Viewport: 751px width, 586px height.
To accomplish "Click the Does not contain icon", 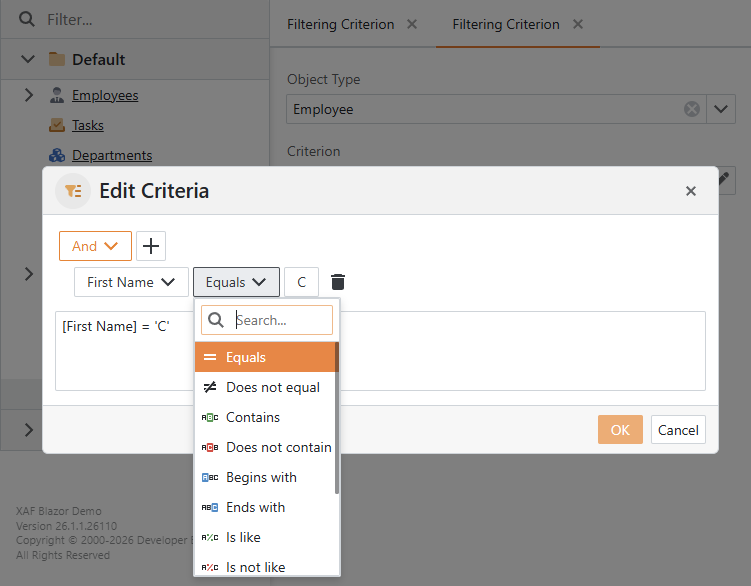I will pyautogui.click(x=210, y=448).
